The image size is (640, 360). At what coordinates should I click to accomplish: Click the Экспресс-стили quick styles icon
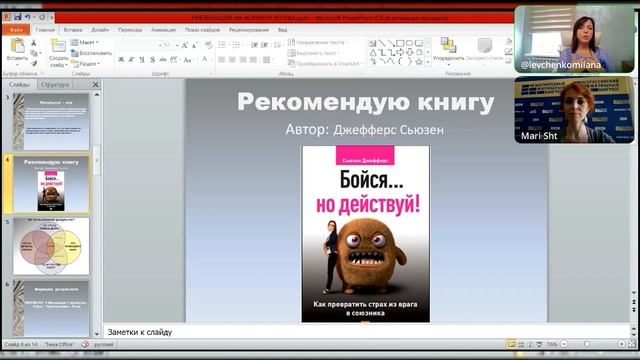pyautogui.click(x=484, y=45)
